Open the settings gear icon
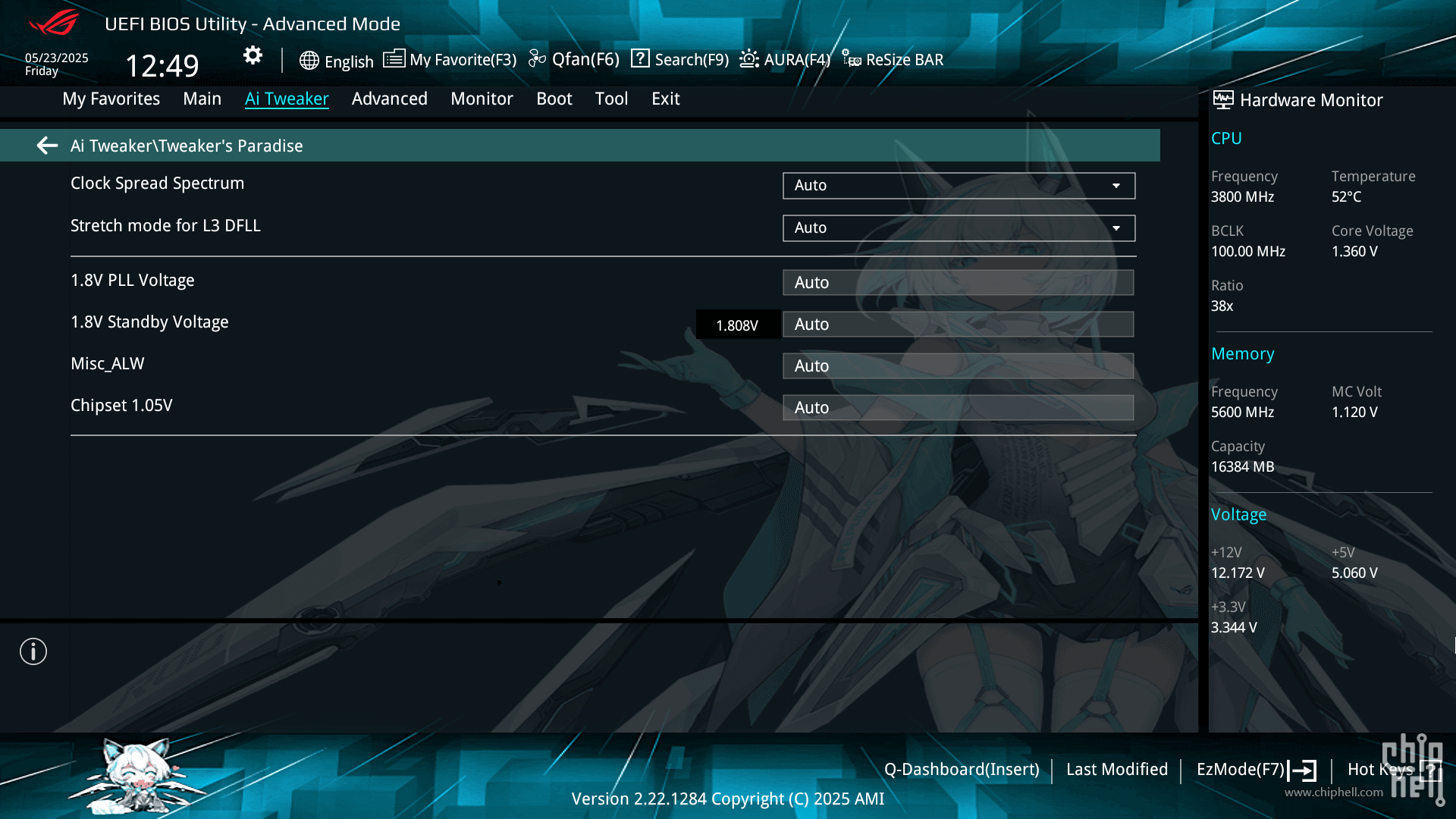This screenshot has width=1456, height=819. pos(253,55)
